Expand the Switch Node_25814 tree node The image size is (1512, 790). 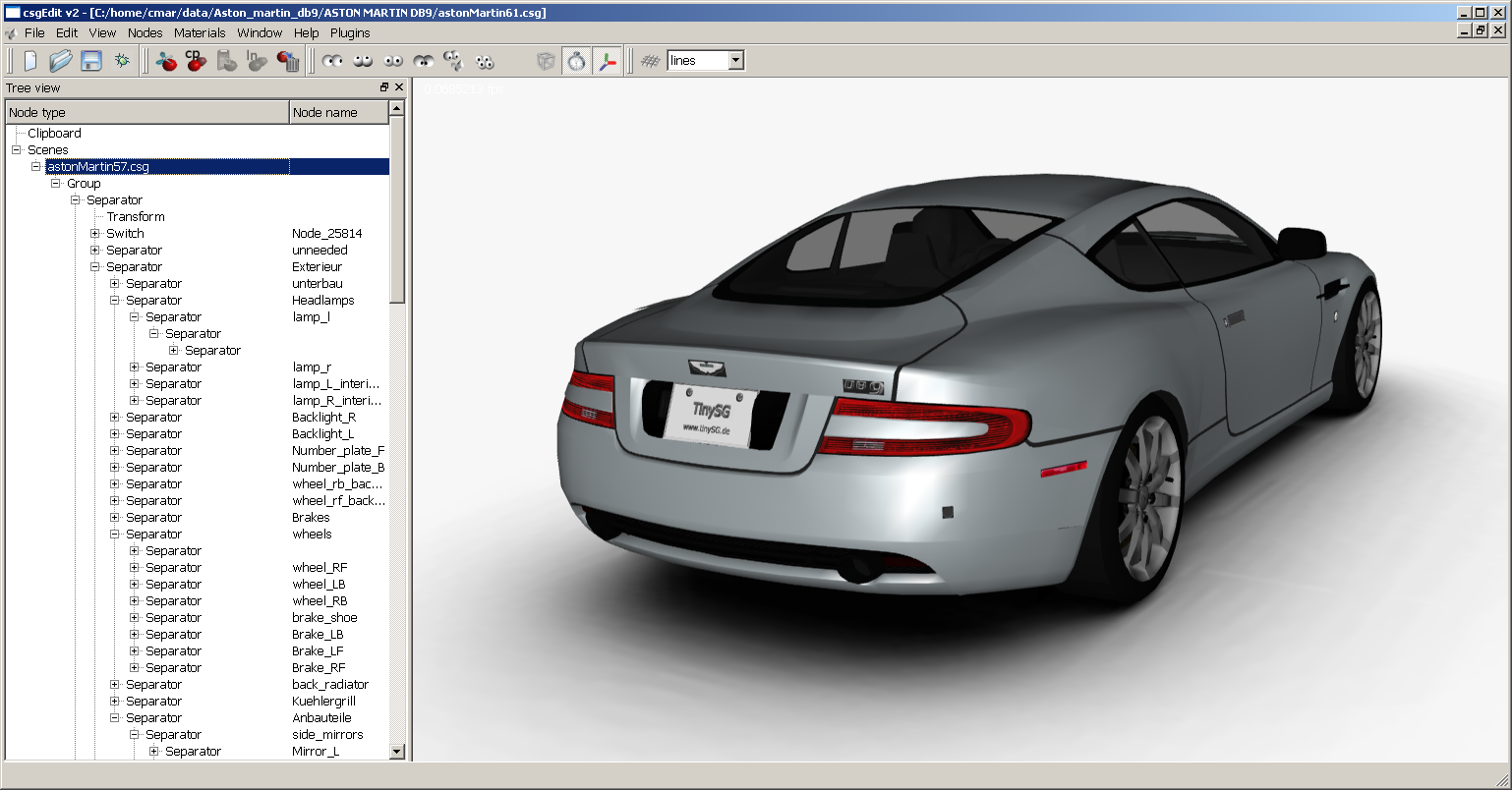click(x=95, y=234)
